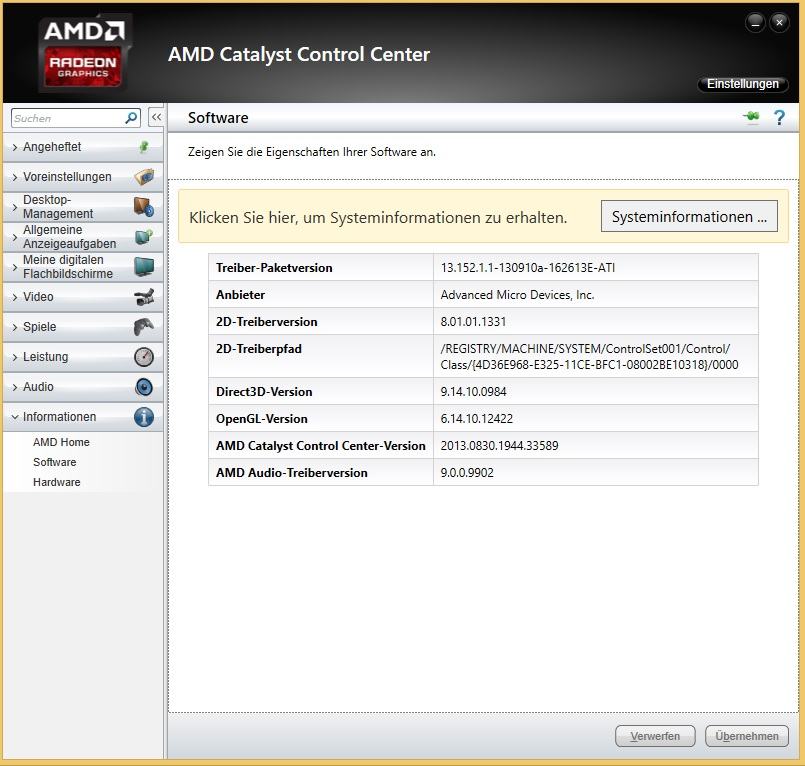The height and width of the screenshot is (766, 805).
Task: Open AMD Home under Informationen
Action: [x=61, y=442]
